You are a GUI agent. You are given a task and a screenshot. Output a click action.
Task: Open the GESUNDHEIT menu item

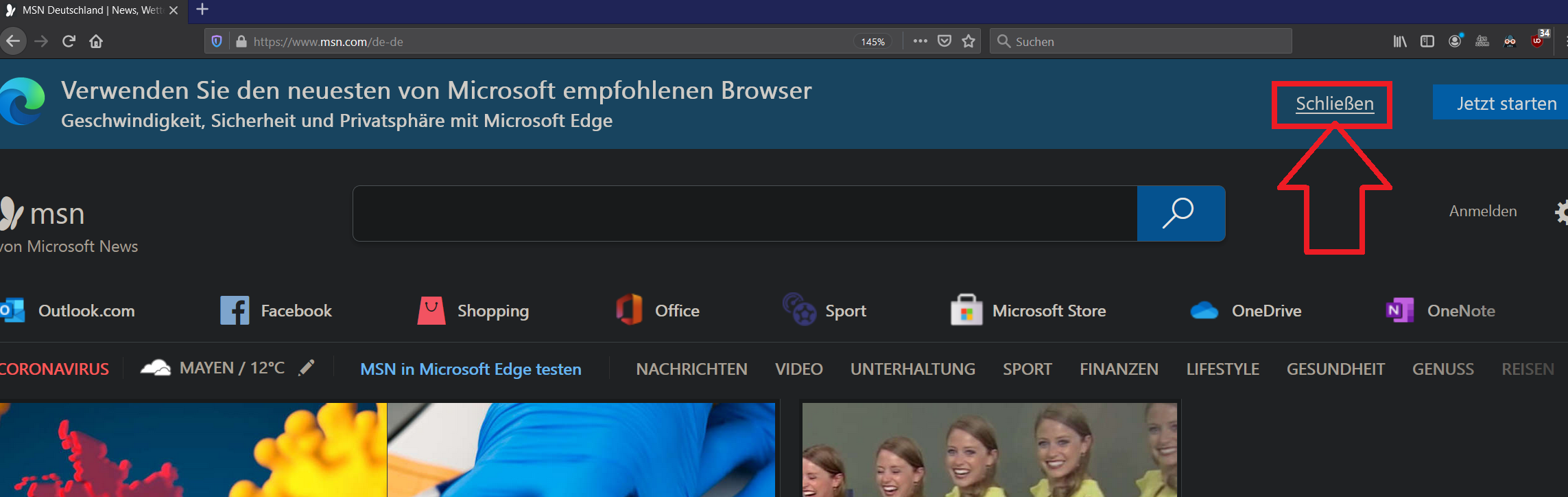click(x=1335, y=369)
